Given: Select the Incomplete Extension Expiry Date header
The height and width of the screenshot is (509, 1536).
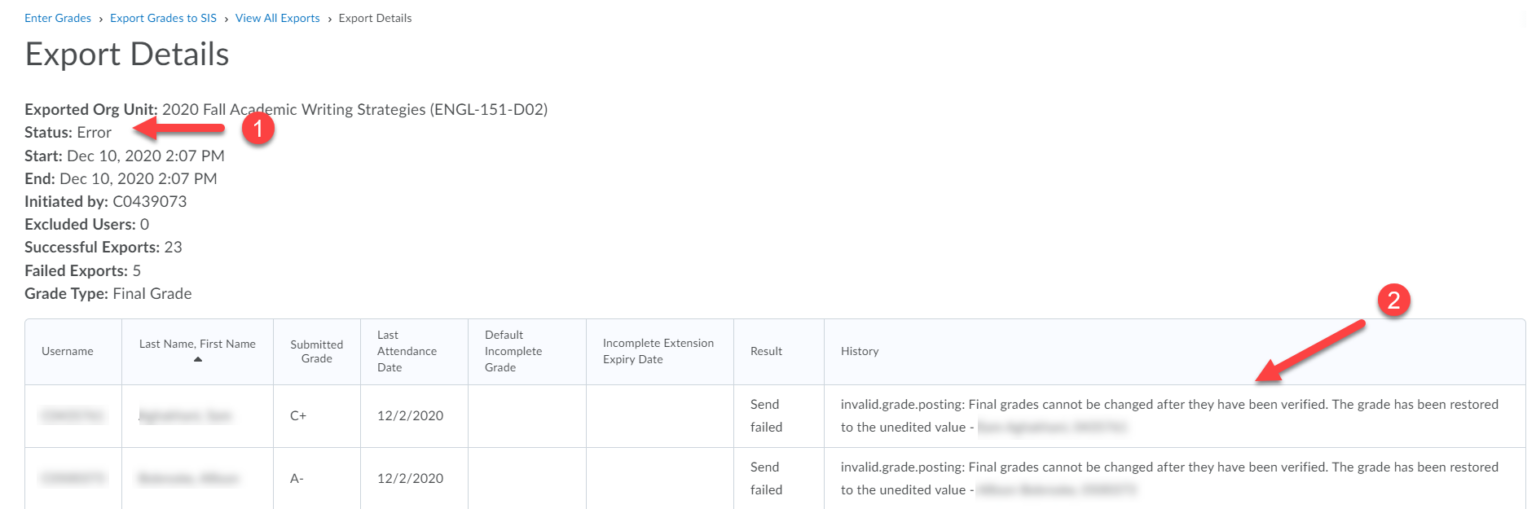Looking at the screenshot, I should coord(658,351).
